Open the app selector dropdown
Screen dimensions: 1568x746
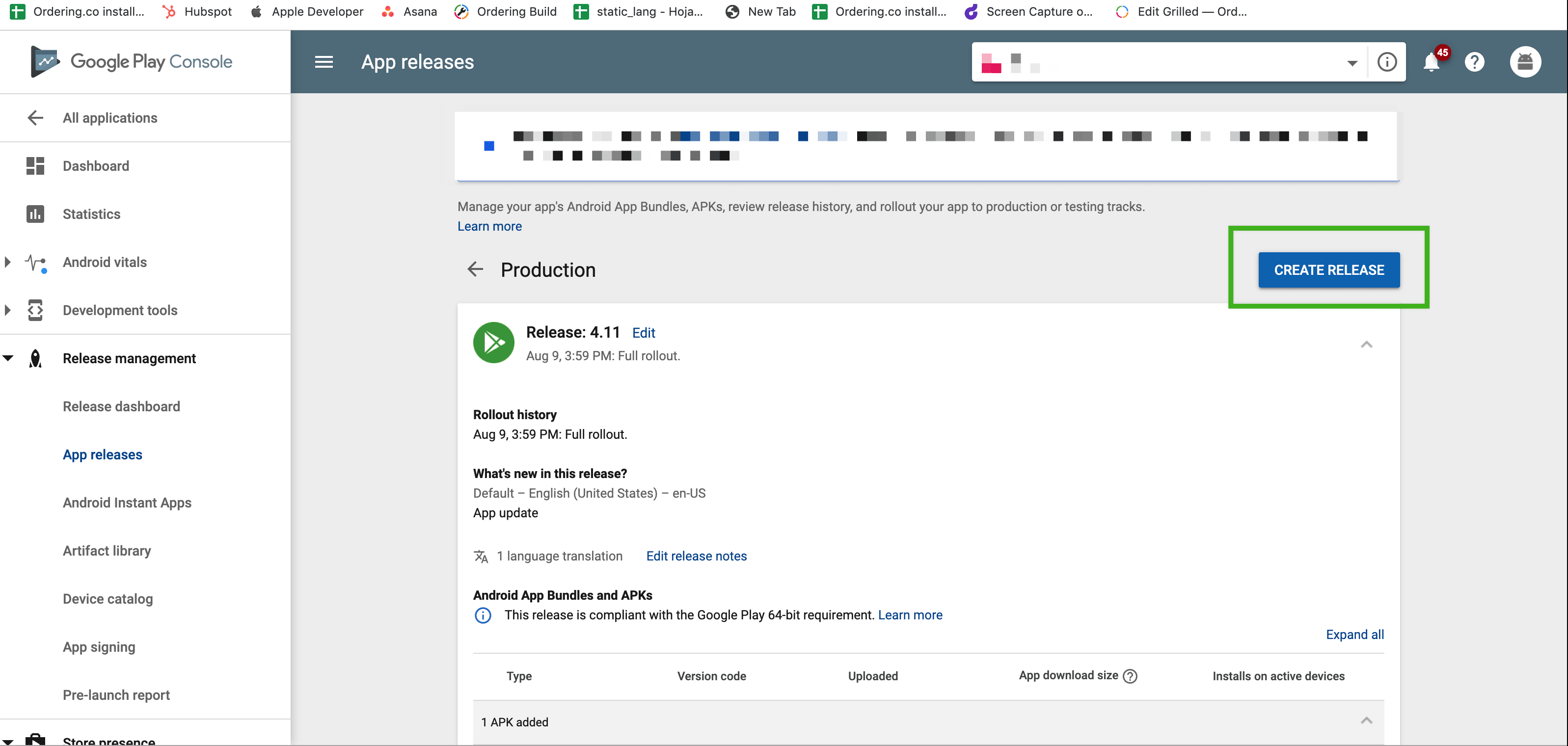click(1352, 63)
